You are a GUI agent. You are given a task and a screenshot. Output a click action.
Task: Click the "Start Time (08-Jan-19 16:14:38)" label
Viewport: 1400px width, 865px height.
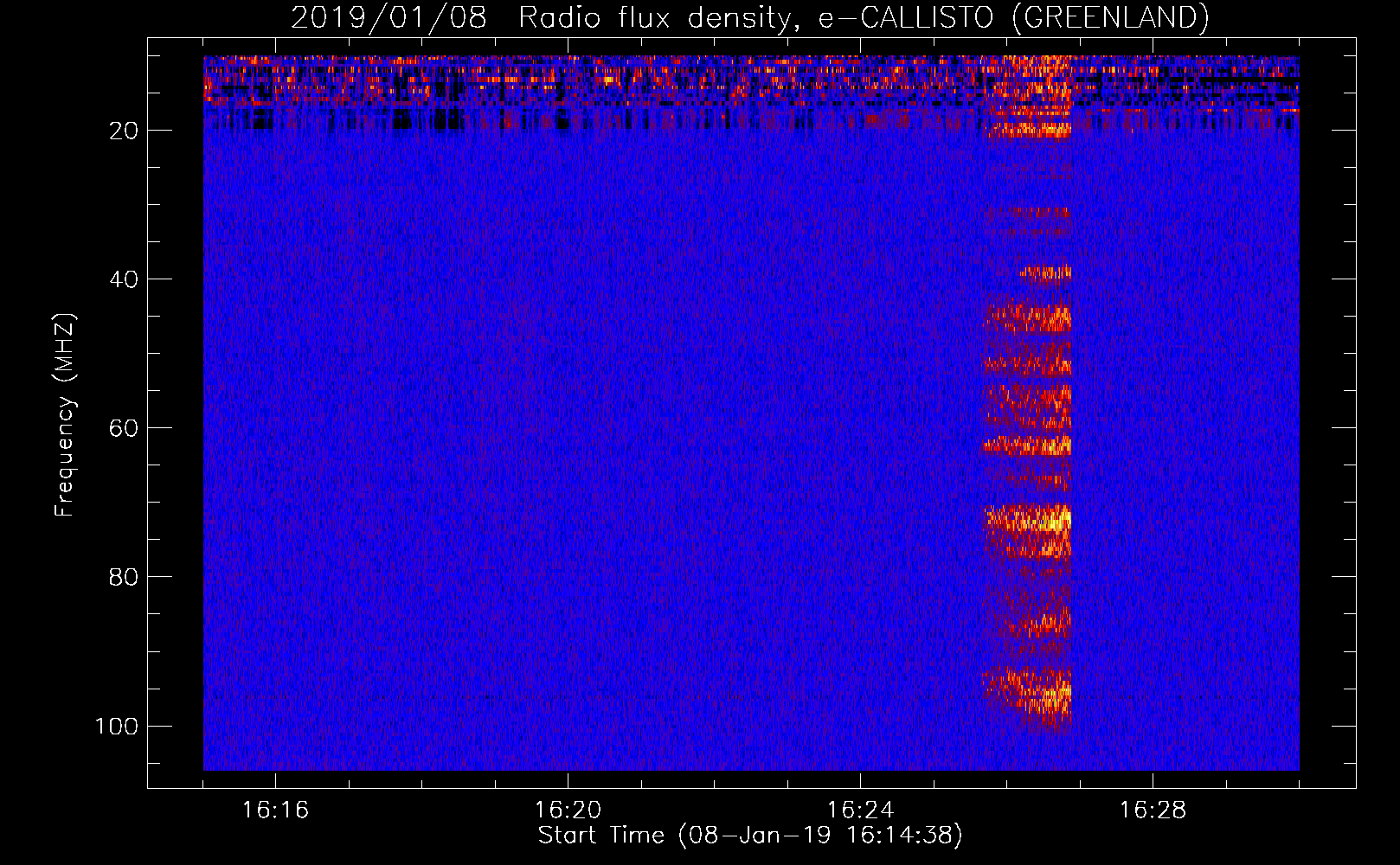point(750,836)
